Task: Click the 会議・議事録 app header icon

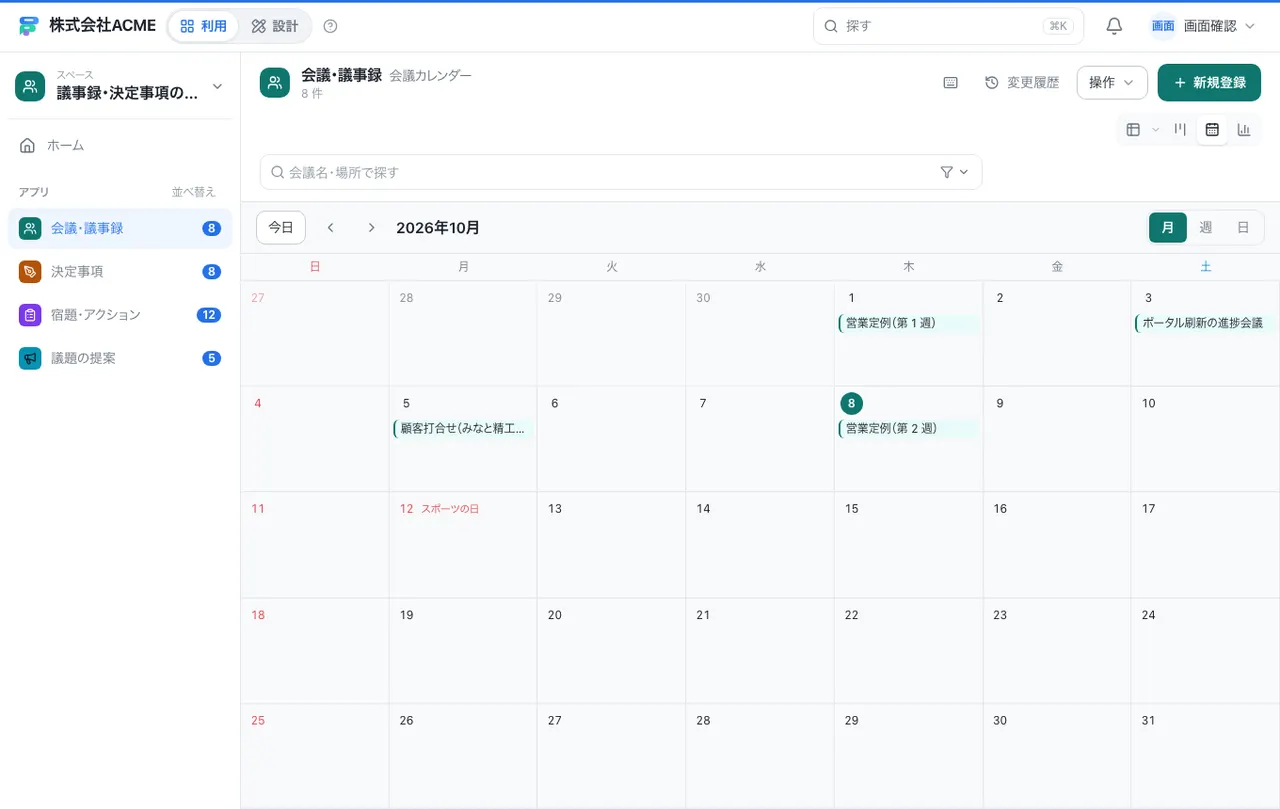Action: point(275,83)
